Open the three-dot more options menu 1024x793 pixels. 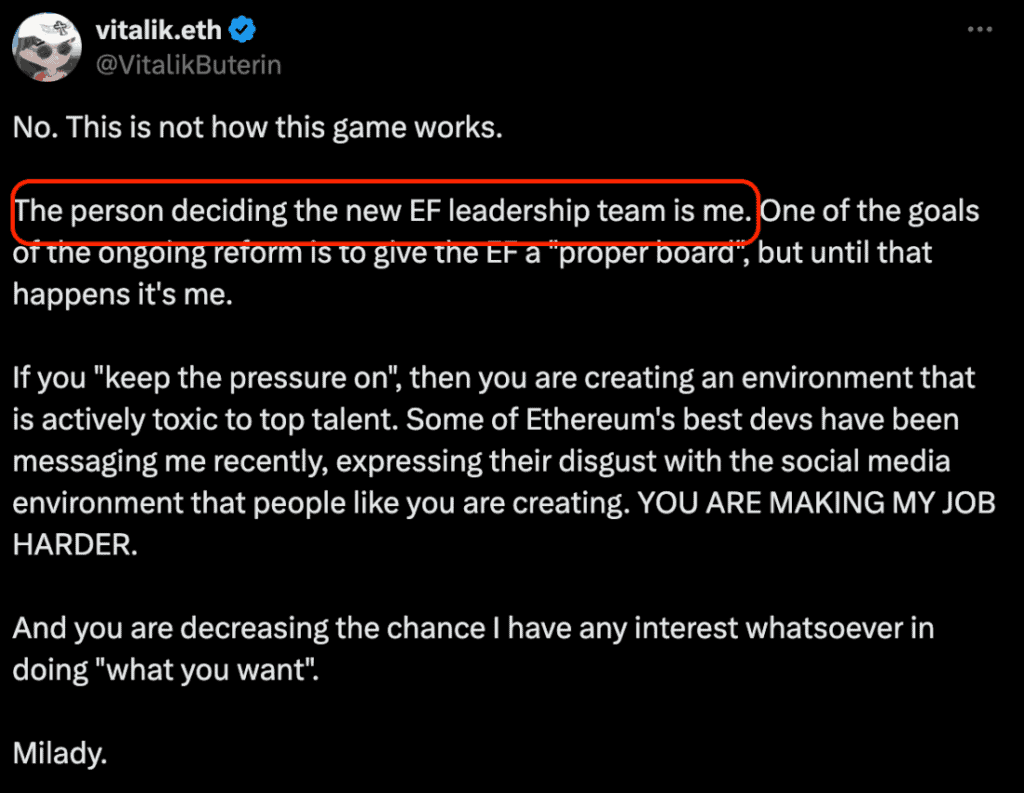(978, 30)
